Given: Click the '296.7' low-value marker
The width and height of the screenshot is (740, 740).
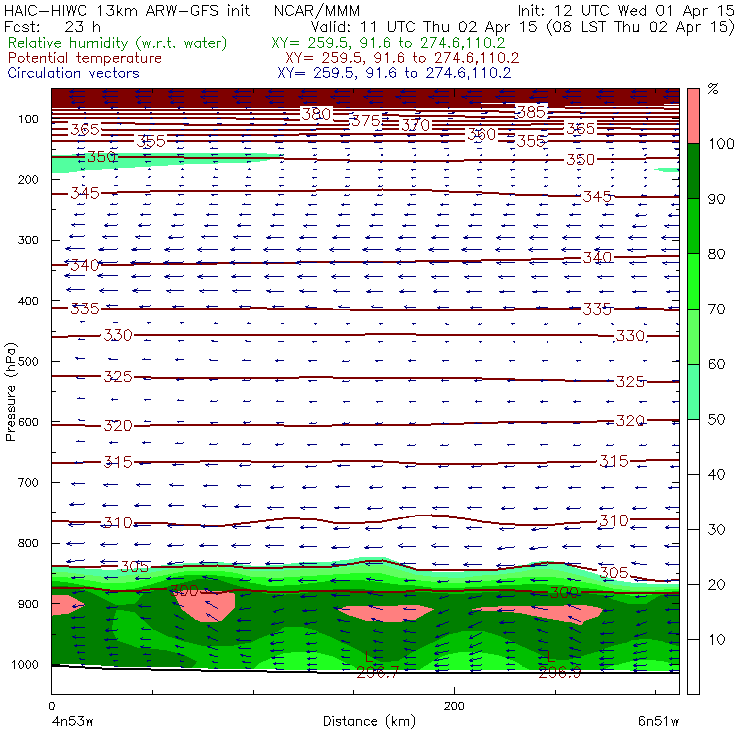Looking at the screenshot, I should pos(378,672).
